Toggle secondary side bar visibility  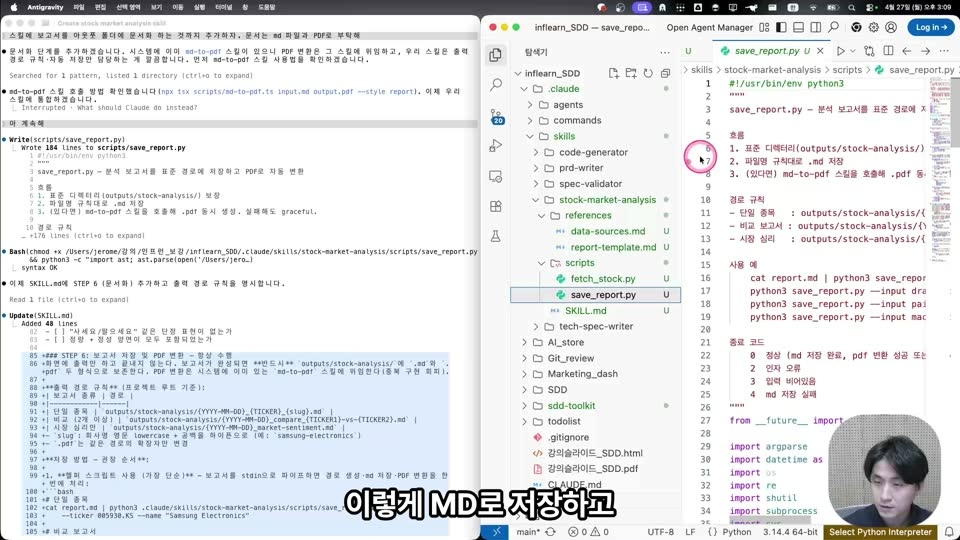(816, 28)
